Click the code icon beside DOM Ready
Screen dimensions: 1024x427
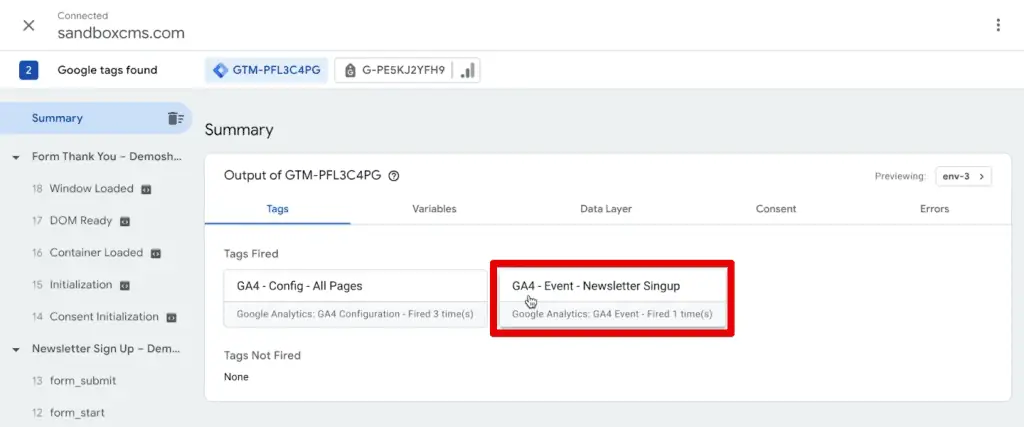pos(125,221)
